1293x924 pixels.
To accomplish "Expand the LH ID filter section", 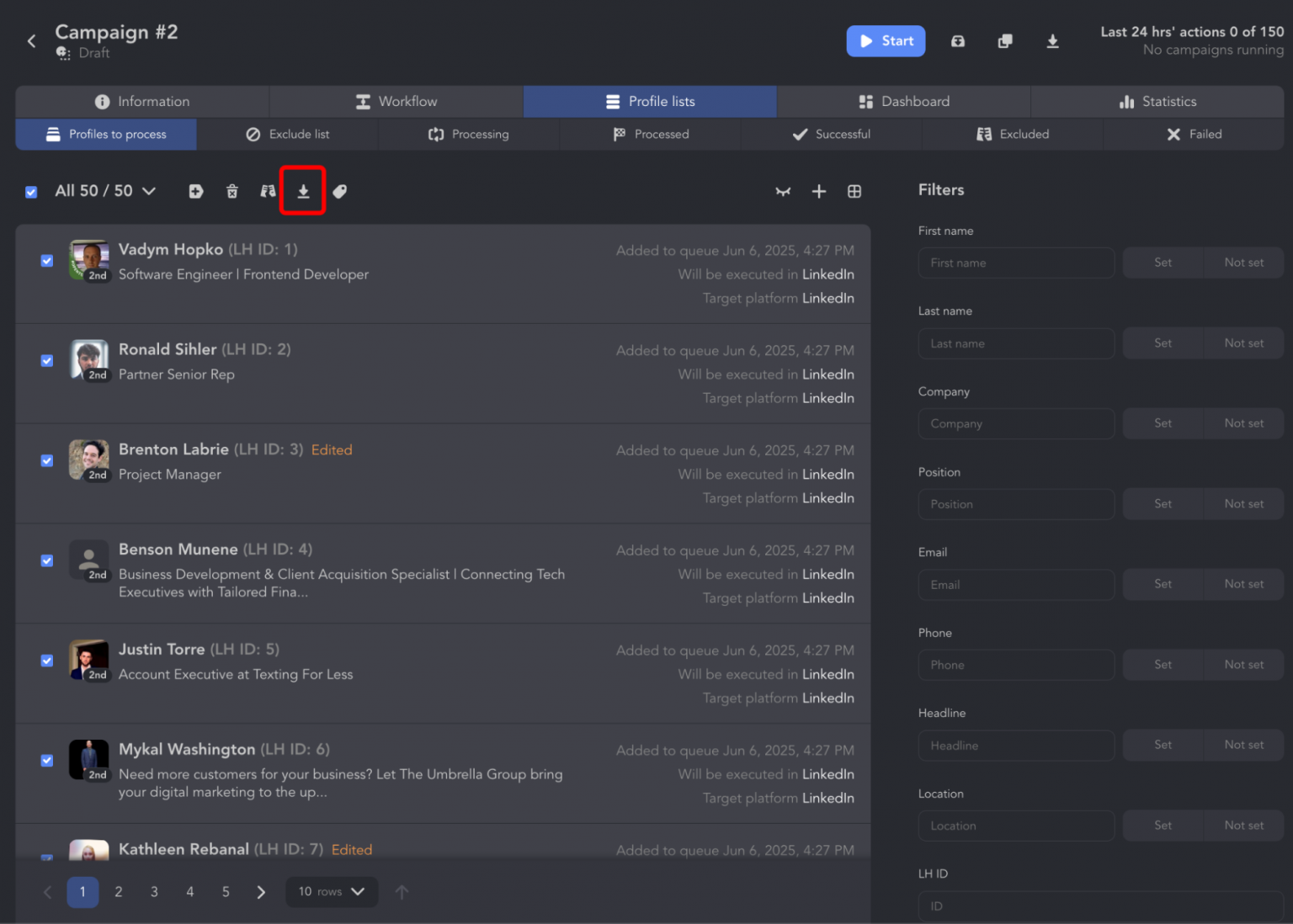I will pyautogui.click(x=933, y=874).
